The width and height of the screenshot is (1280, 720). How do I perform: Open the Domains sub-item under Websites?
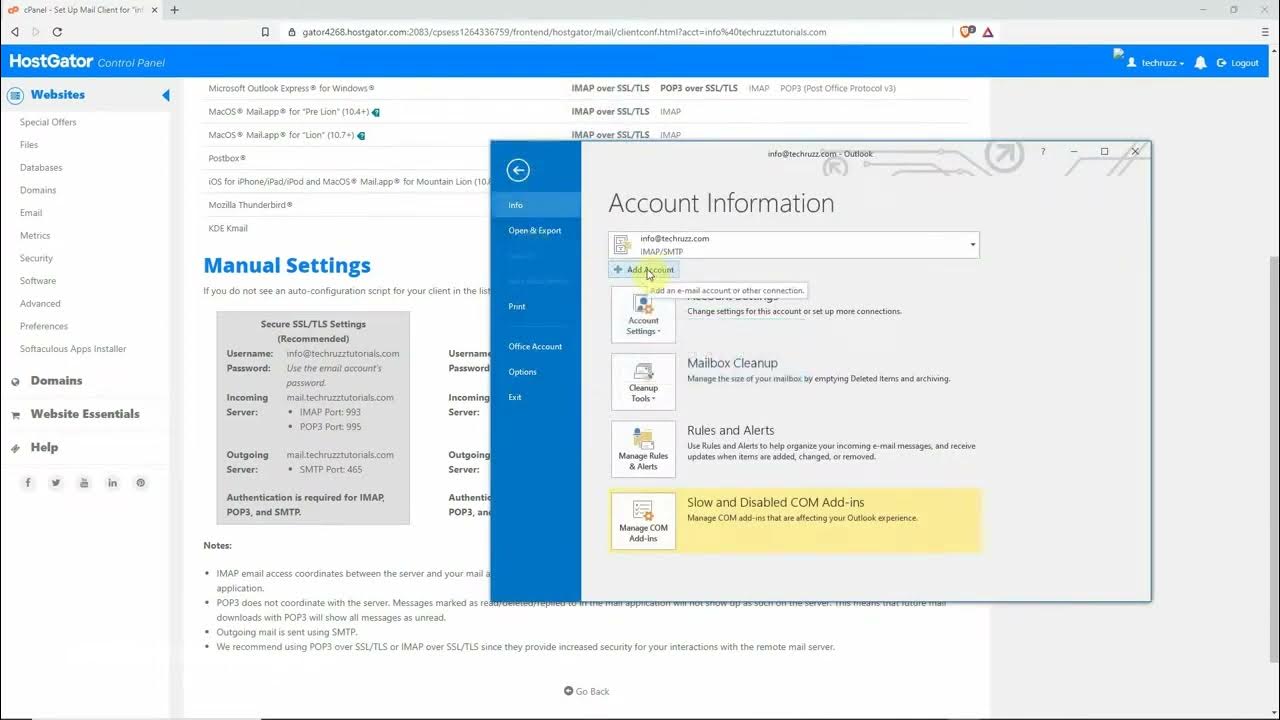[x=38, y=190]
